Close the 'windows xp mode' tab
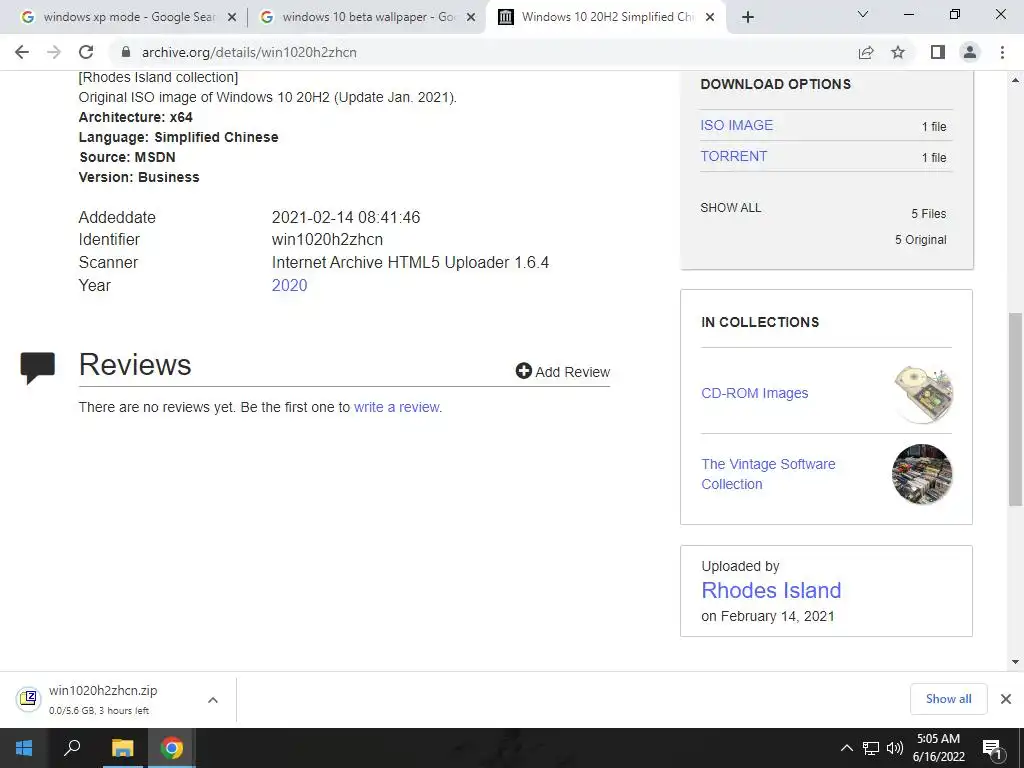This screenshot has width=1024, height=768. [232, 17]
